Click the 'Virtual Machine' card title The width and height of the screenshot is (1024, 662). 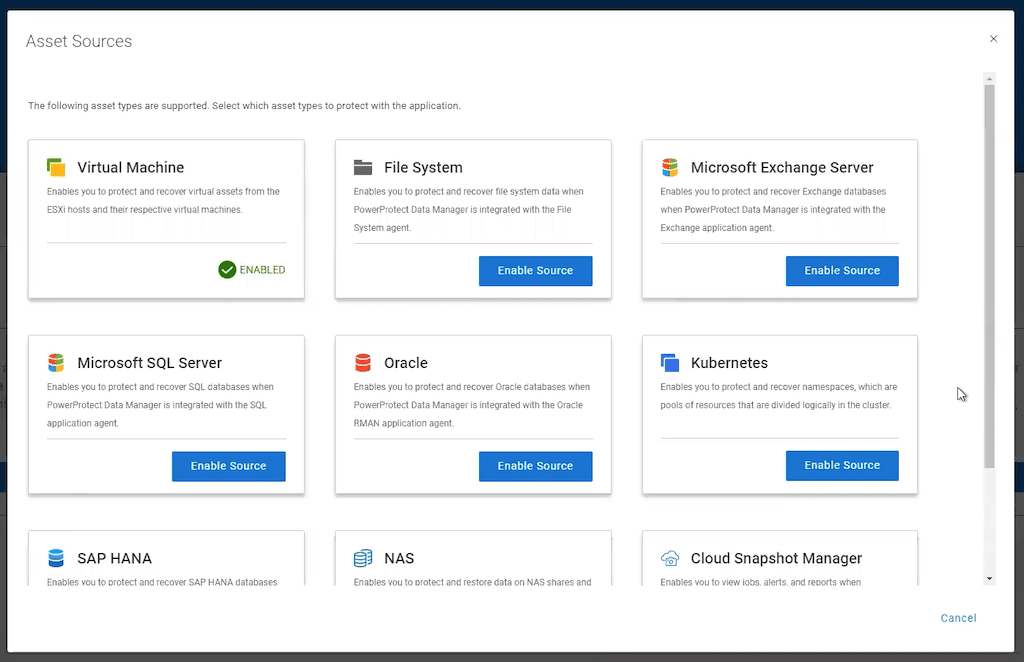(x=131, y=167)
